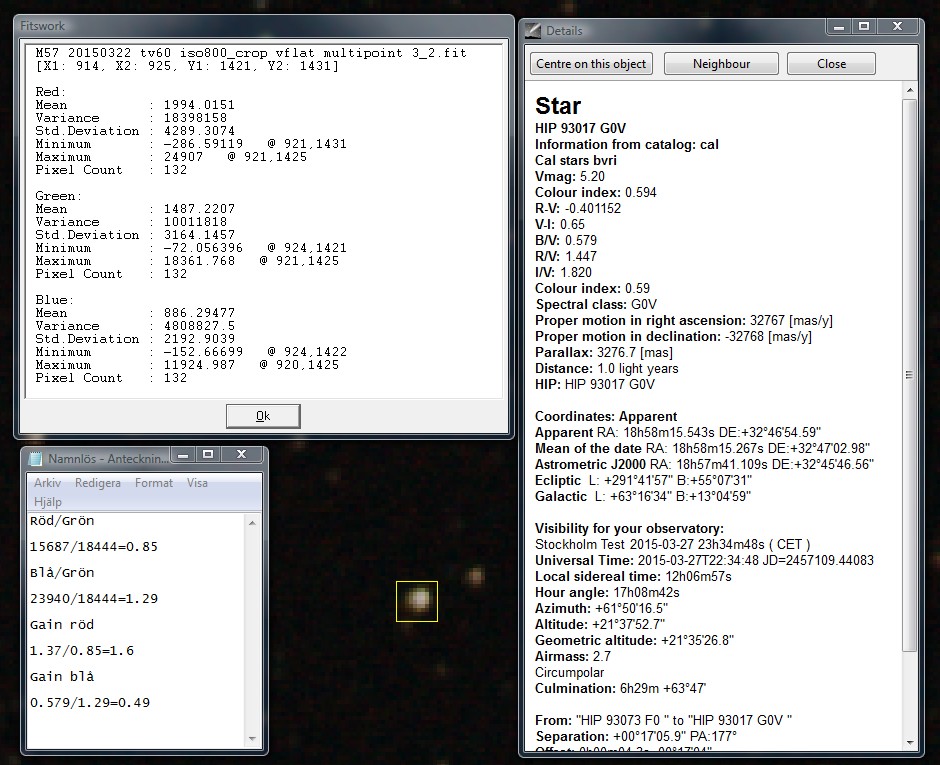Open Visa menu in Notepad
The width and height of the screenshot is (940, 765).
[x=197, y=483]
